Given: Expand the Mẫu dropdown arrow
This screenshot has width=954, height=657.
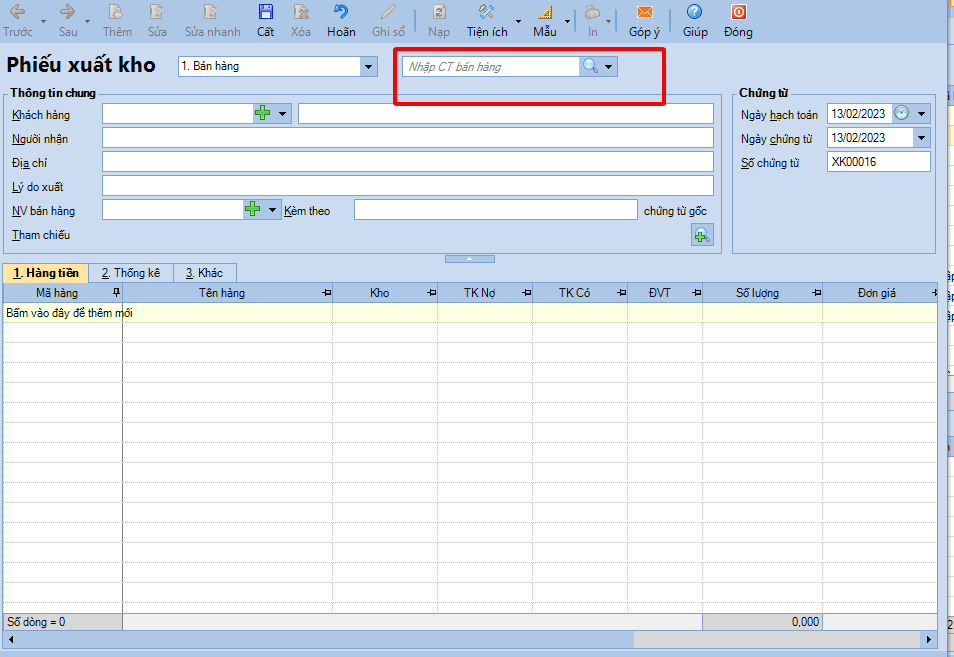Looking at the screenshot, I should point(567,21).
